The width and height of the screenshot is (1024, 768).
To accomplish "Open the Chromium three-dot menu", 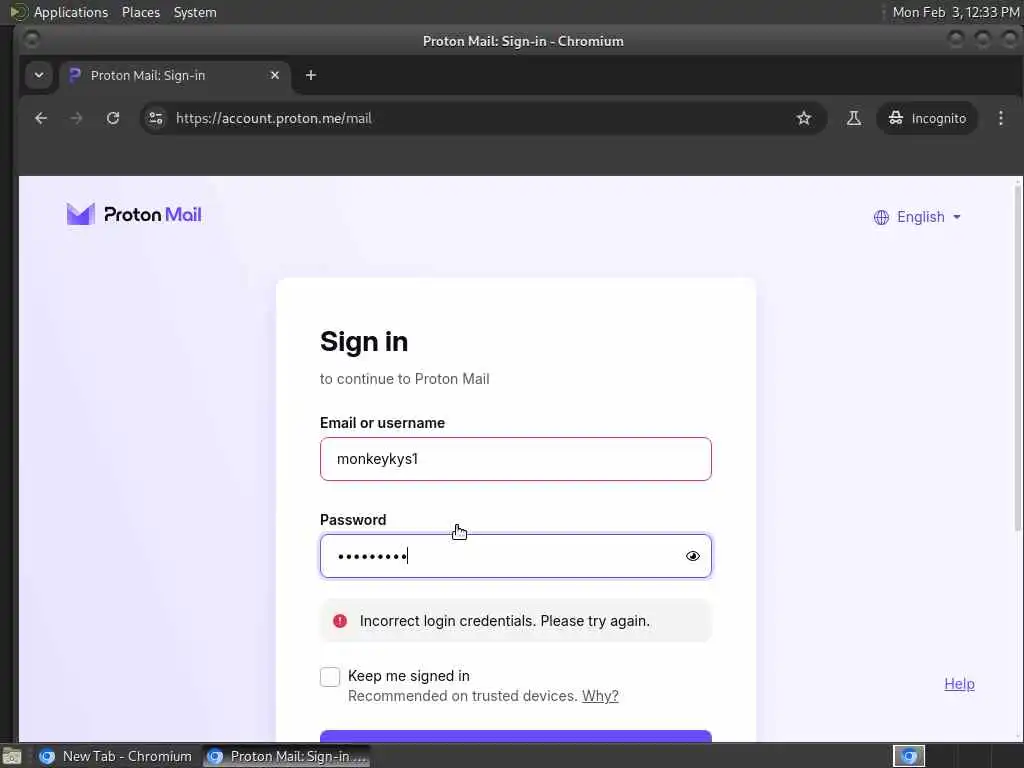I will click(1000, 118).
